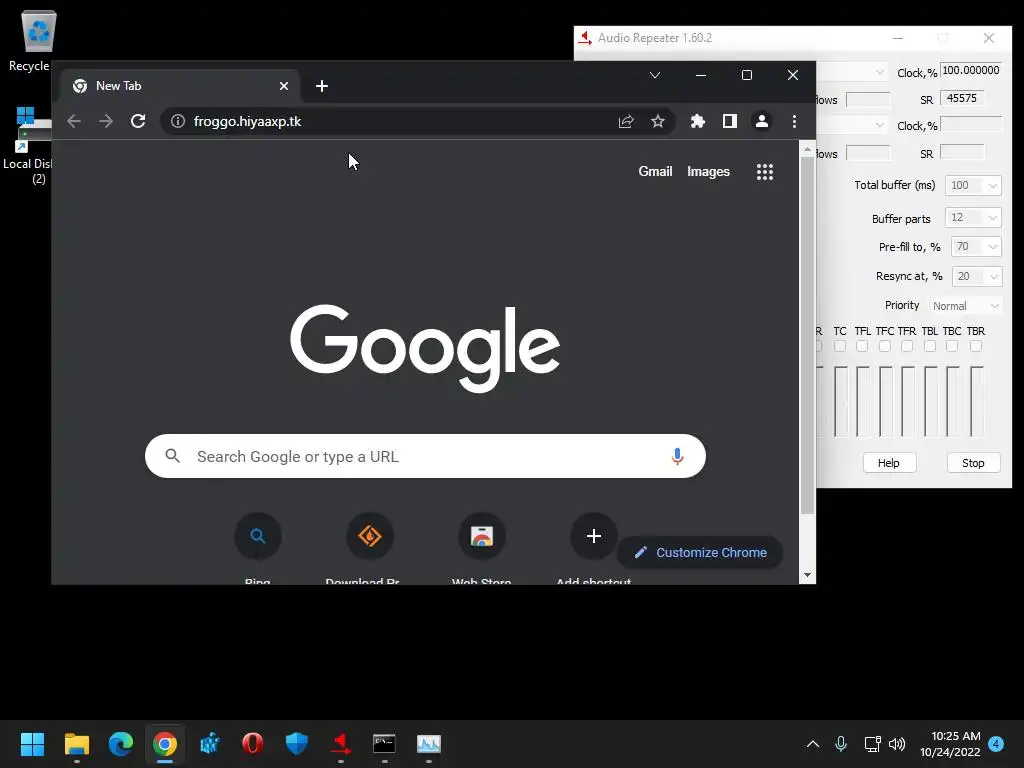The height and width of the screenshot is (768, 1024).
Task: Toggle TFL channel checkbox in Audio Repeater
Action: [x=862, y=346]
